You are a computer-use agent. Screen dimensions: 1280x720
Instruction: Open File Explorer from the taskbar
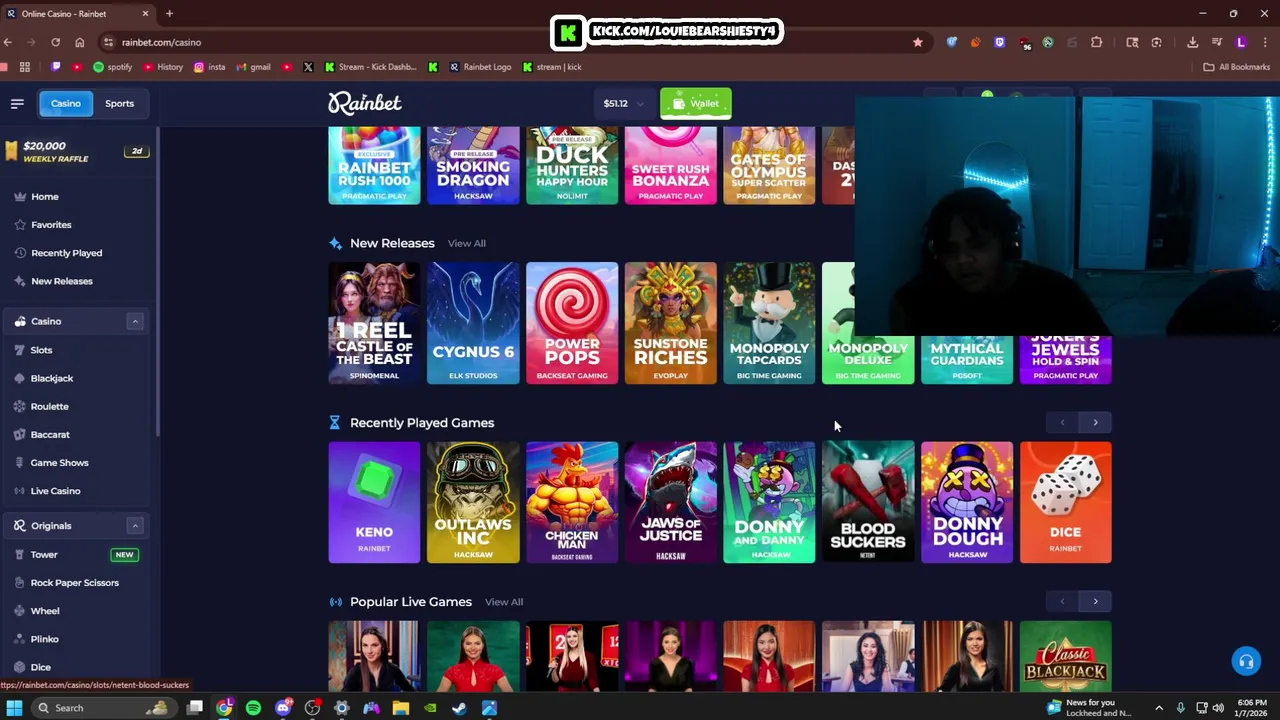click(400, 708)
